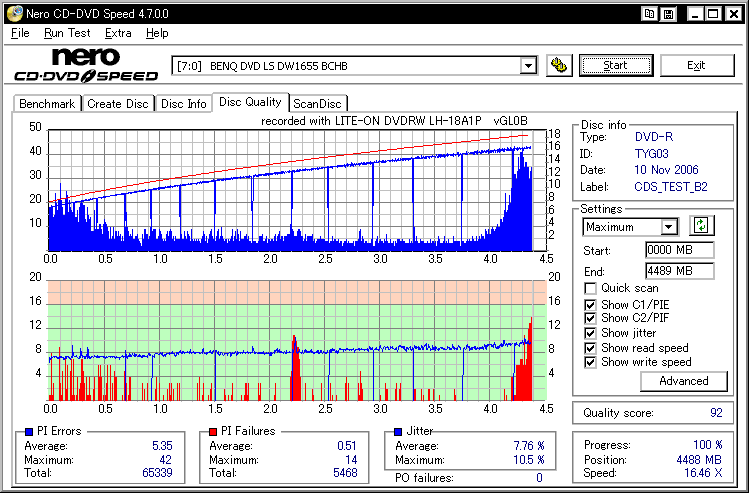Uncheck Show C1/PIE checkbox
749x493 pixels.
590,305
